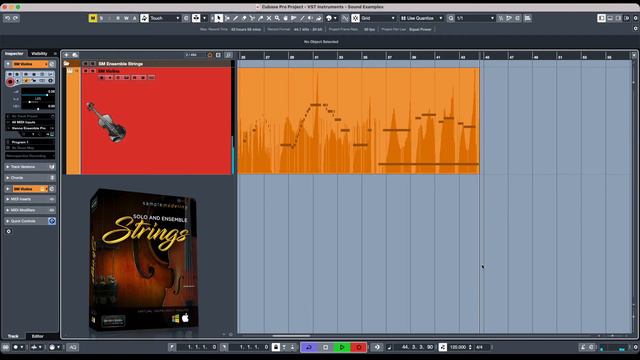640x360 pixels.
Task: Select the Draw pencil tool
Action: (x=236, y=18)
